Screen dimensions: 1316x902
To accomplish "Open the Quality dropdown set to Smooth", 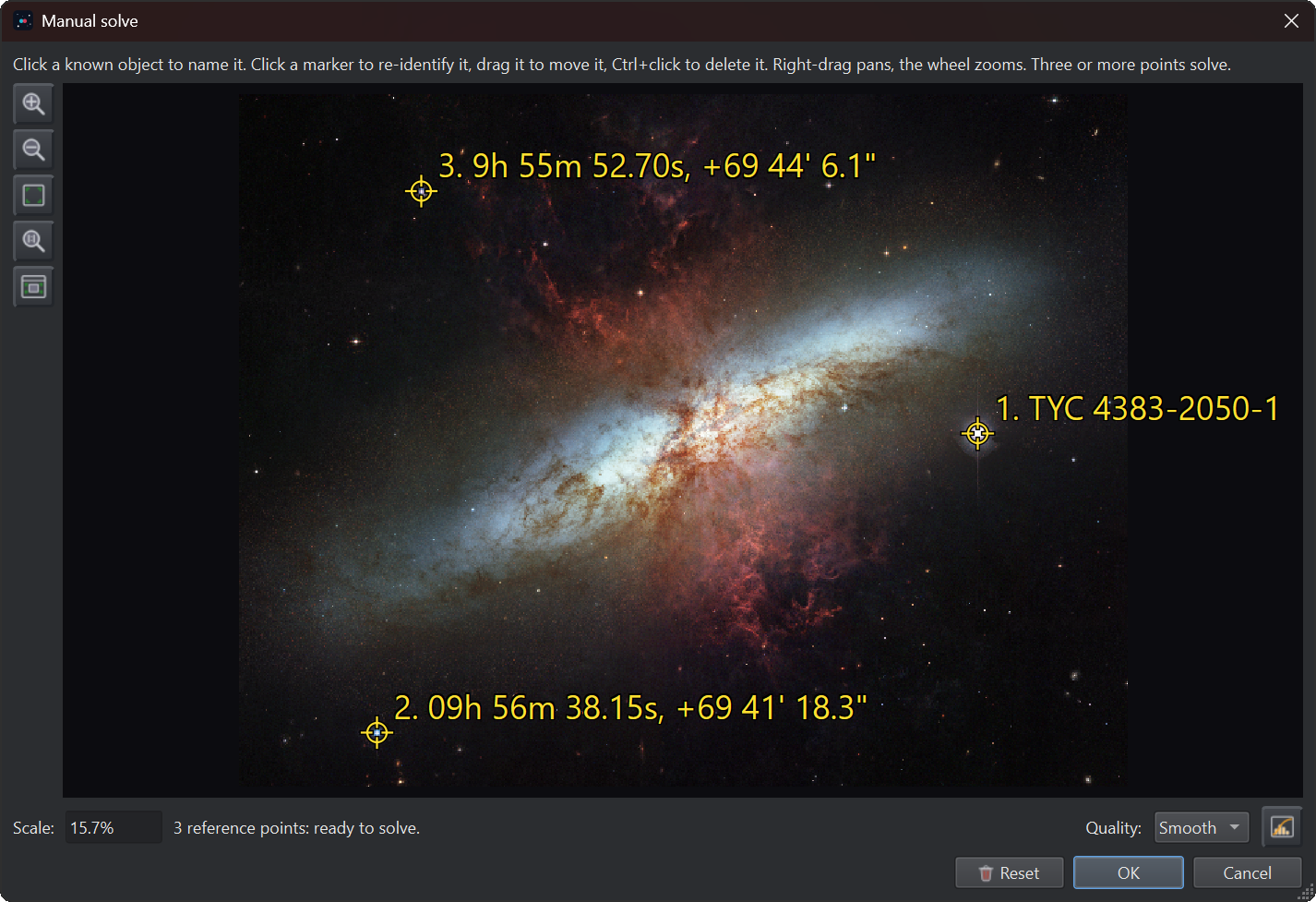I will point(1202,827).
